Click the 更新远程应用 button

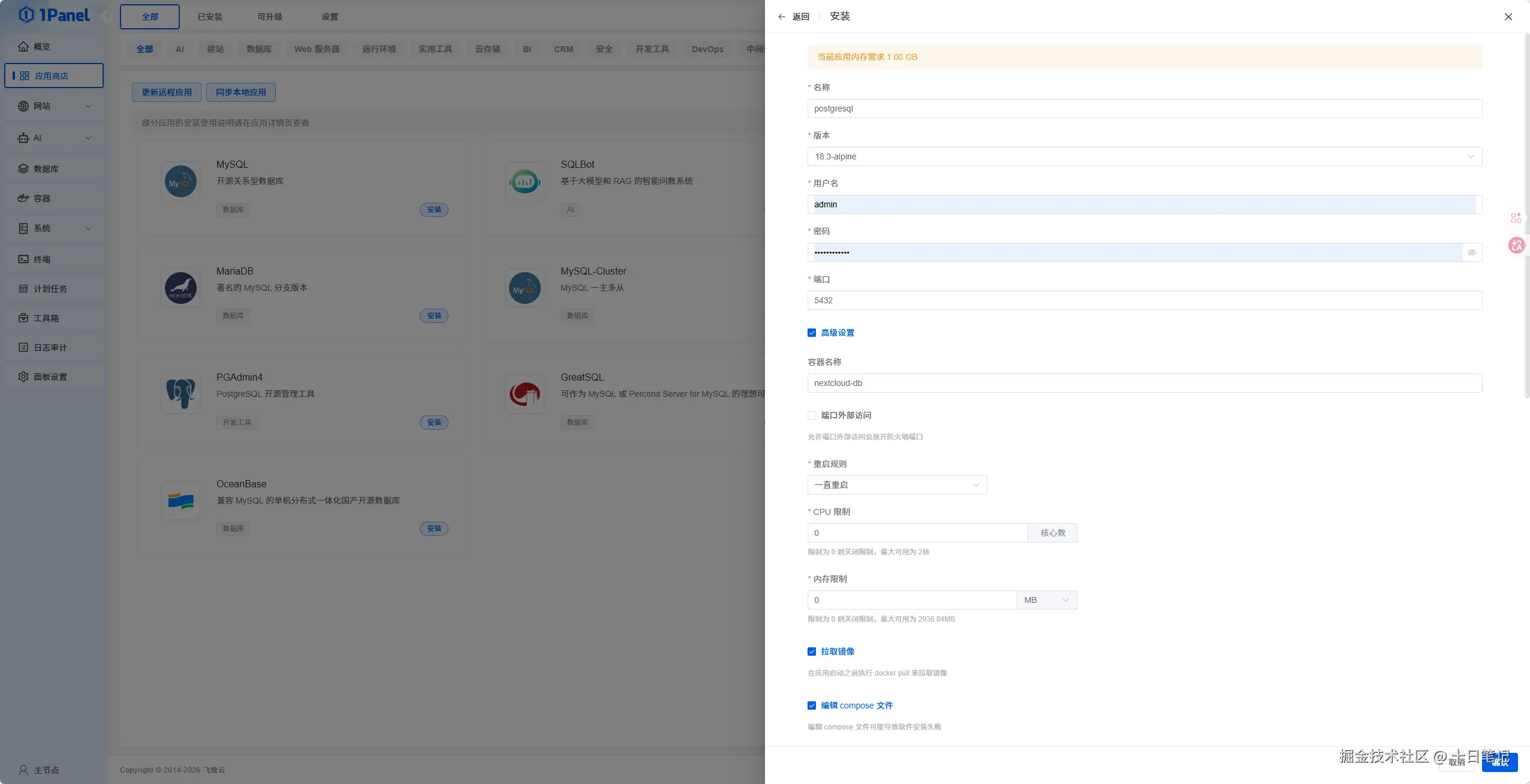(167, 92)
